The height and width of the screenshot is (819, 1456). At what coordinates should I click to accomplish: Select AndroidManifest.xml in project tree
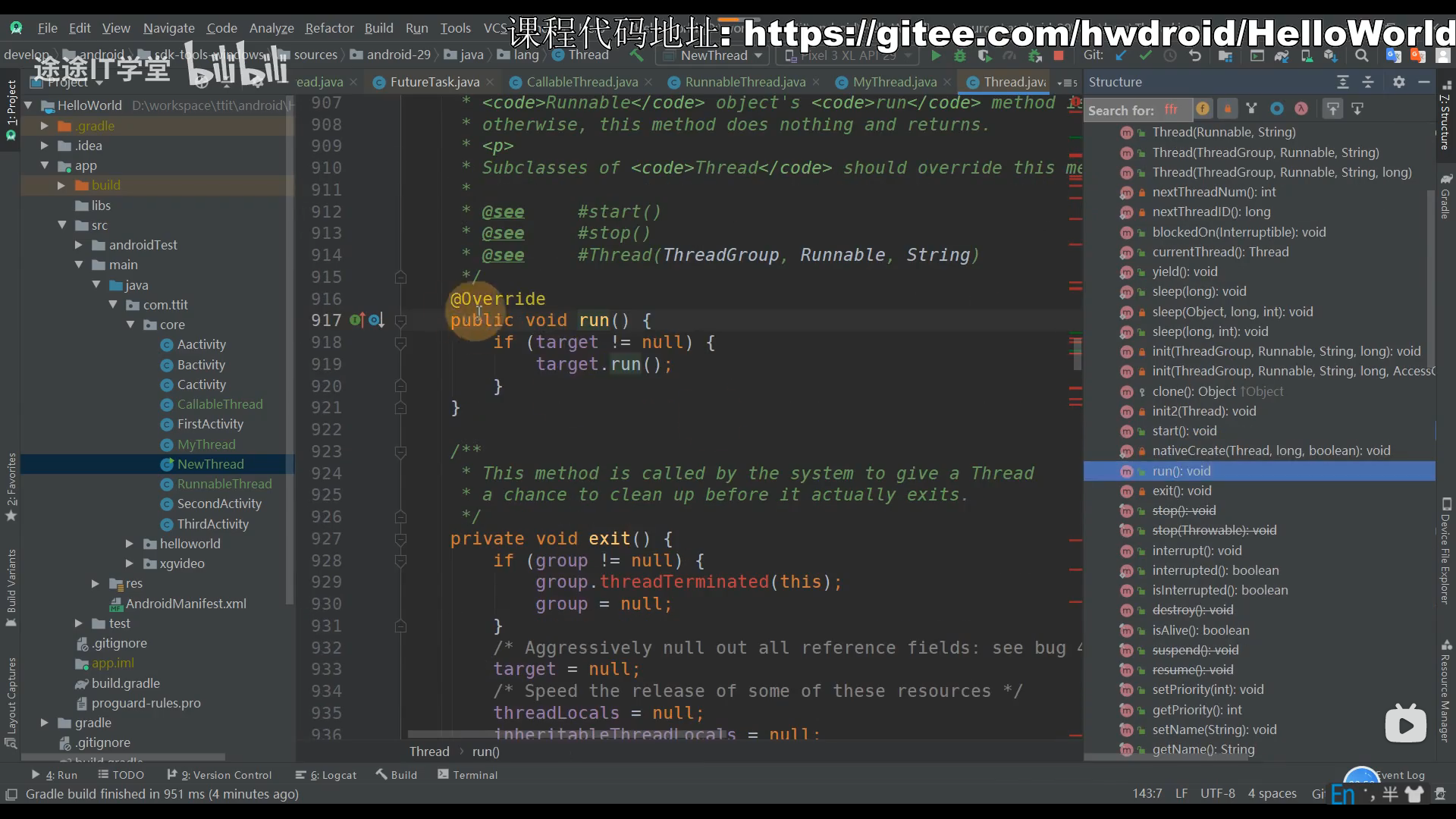pyautogui.click(x=186, y=604)
